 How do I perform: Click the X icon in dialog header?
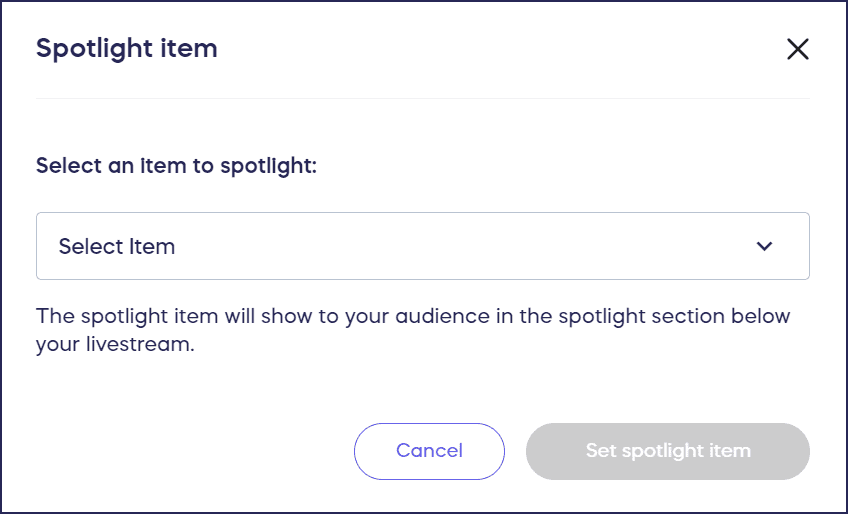click(x=797, y=49)
